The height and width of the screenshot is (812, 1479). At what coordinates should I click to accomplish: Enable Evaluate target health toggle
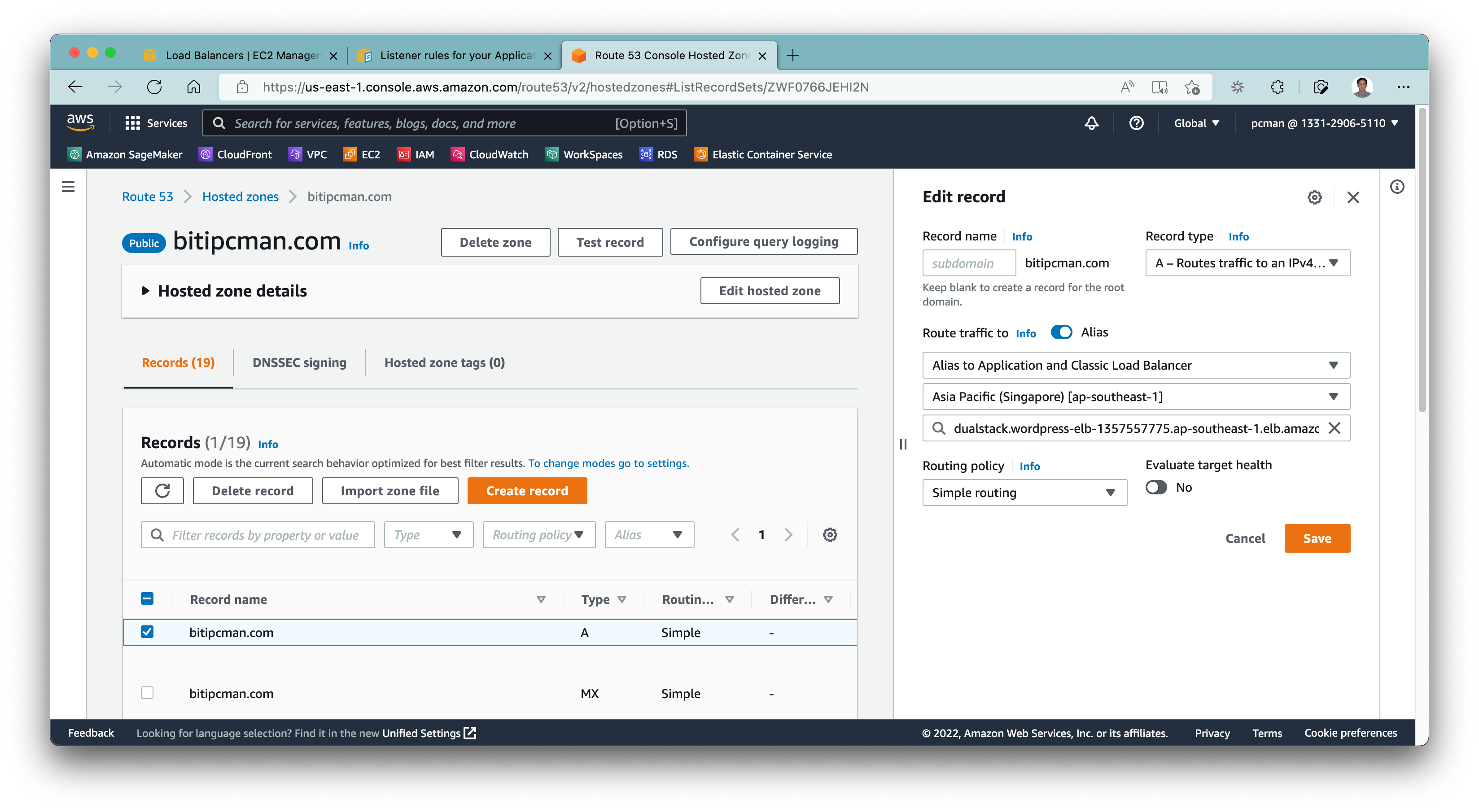1156,487
